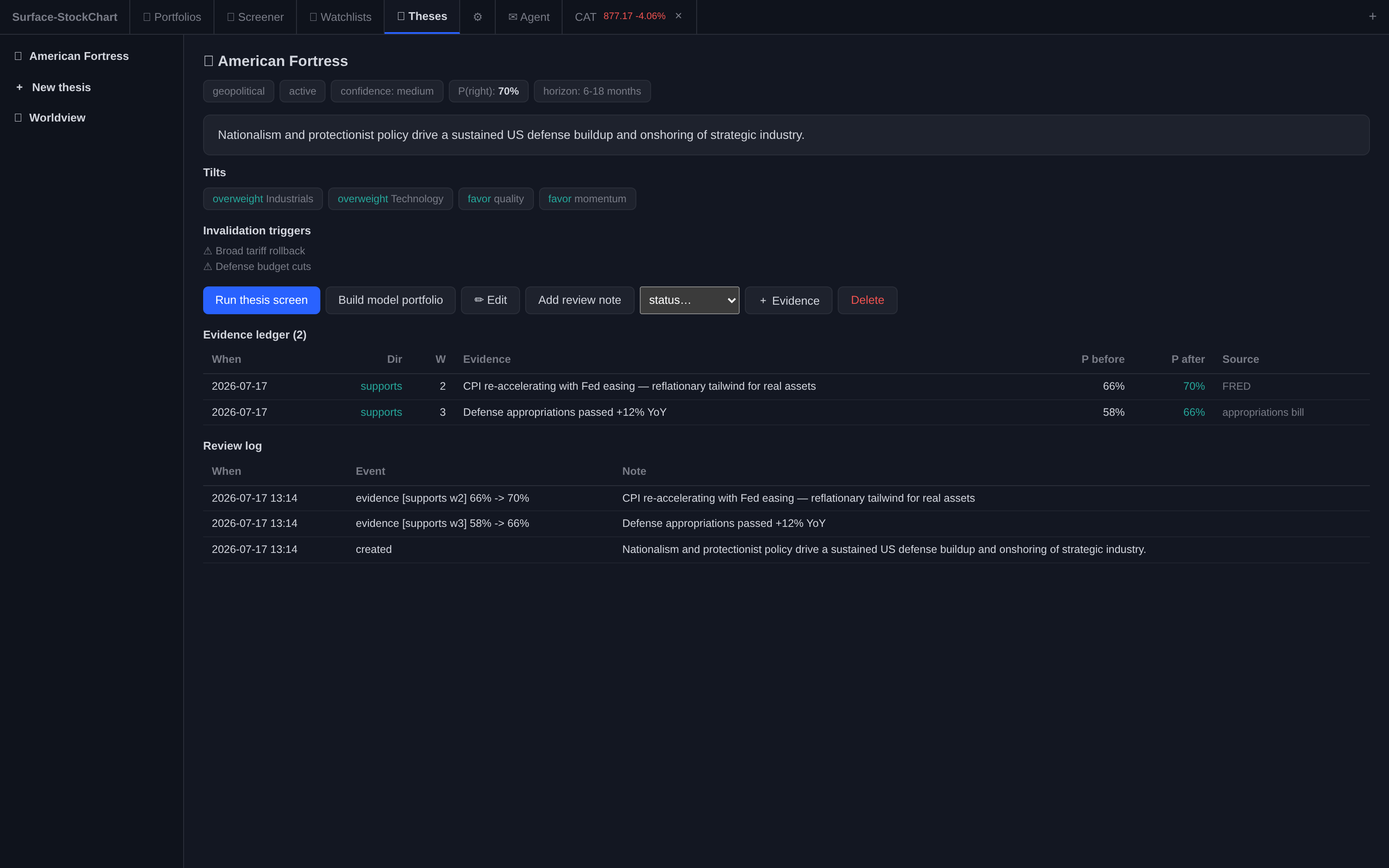The image size is (1389, 868).
Task: Edit the American Fortress thesis
Action: point(490,300)
